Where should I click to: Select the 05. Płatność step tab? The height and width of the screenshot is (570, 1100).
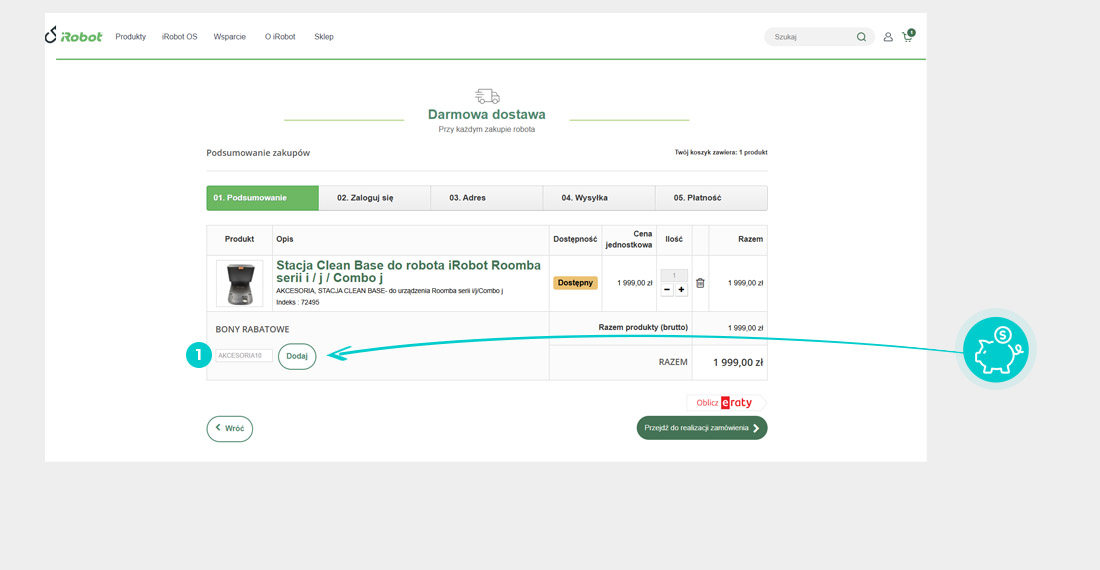click(711, 198)
